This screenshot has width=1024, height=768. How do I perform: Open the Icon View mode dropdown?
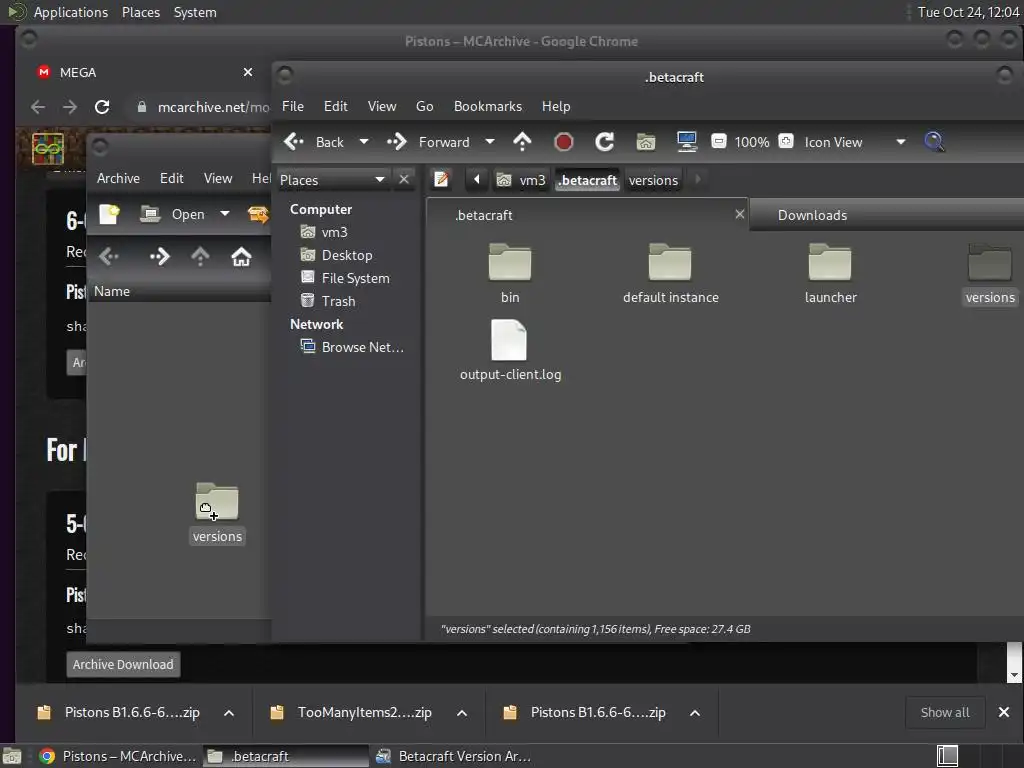point(854,142)
